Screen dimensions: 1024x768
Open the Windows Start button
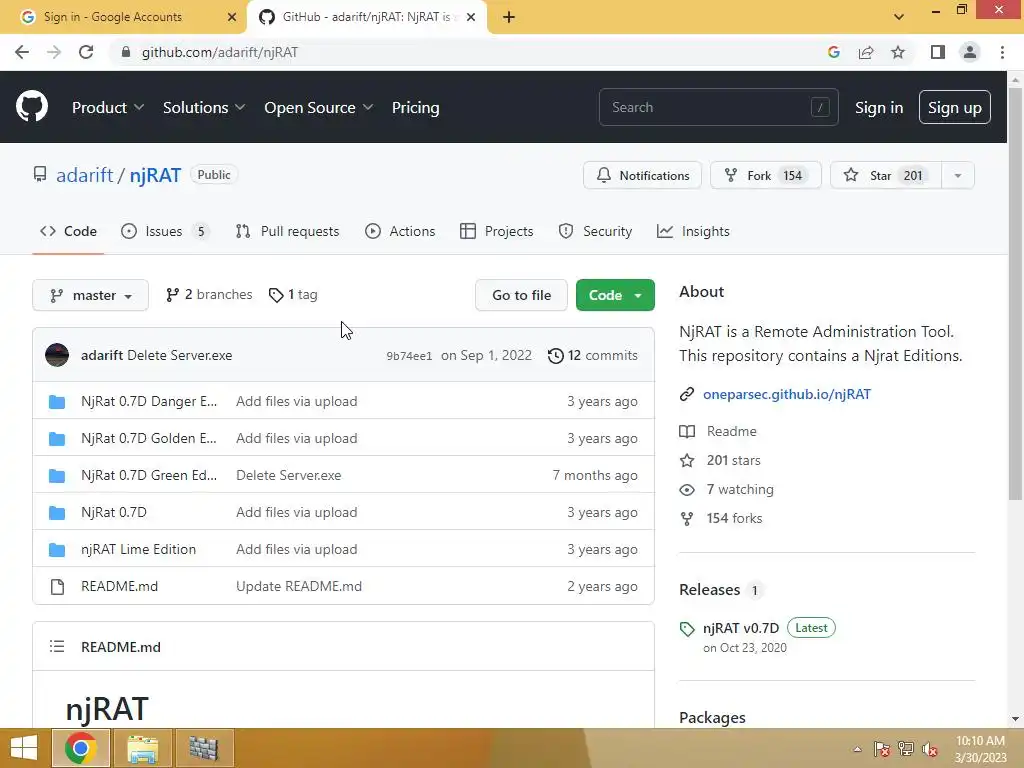[x=24, y=748]
